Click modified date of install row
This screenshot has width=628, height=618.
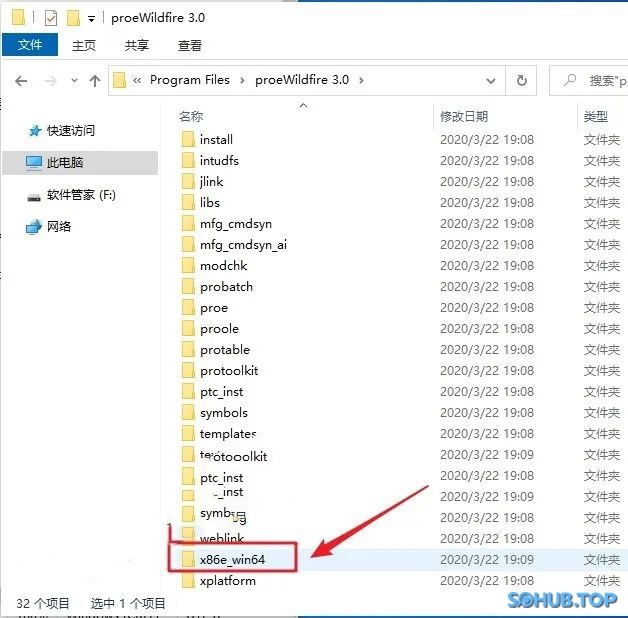pyautogui.click(x=487, y=140)
